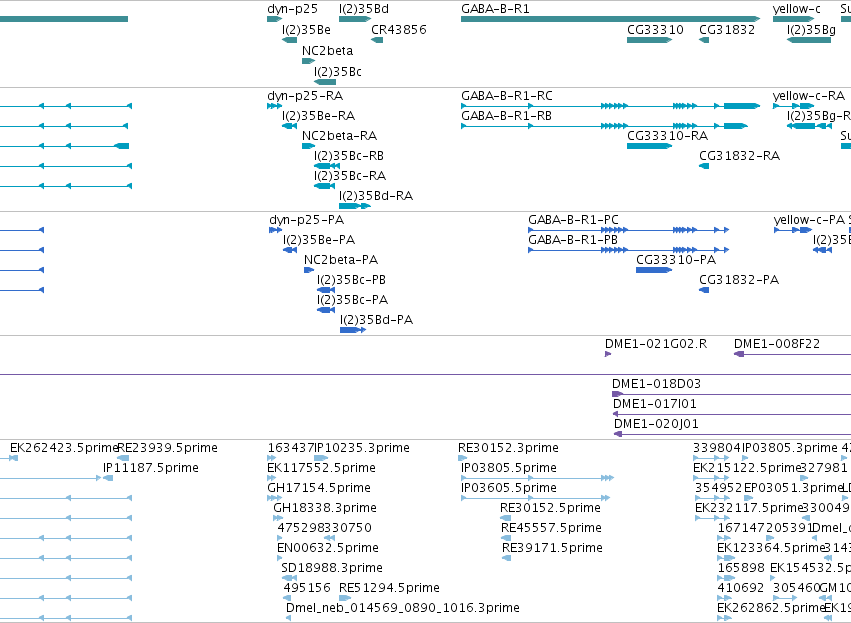Click NC2beta-PA protein label
851x623 pixels.
(341, 259)
